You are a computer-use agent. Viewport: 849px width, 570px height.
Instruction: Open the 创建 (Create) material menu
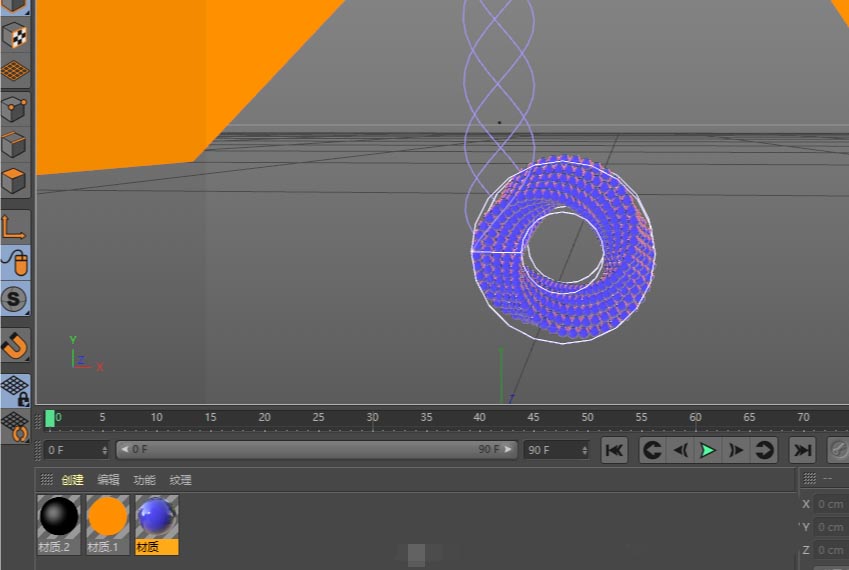coord(72,480)
